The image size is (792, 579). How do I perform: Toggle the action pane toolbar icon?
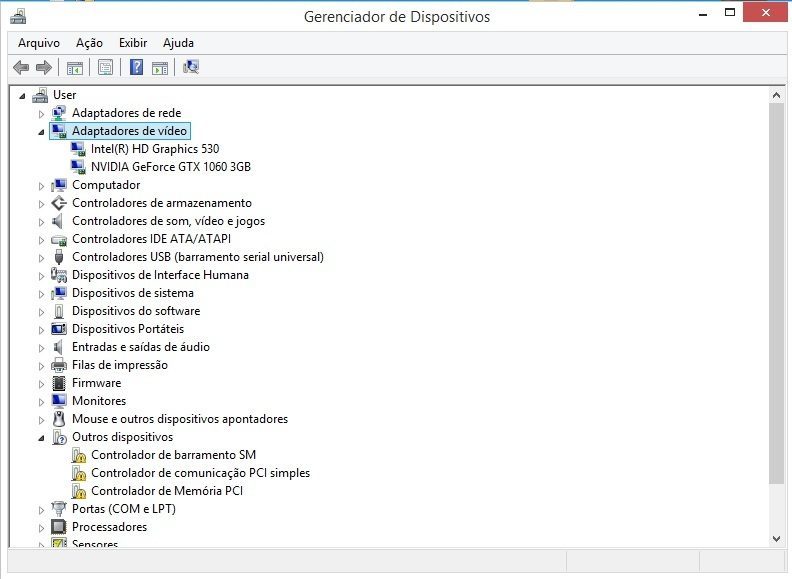[160, 67]
